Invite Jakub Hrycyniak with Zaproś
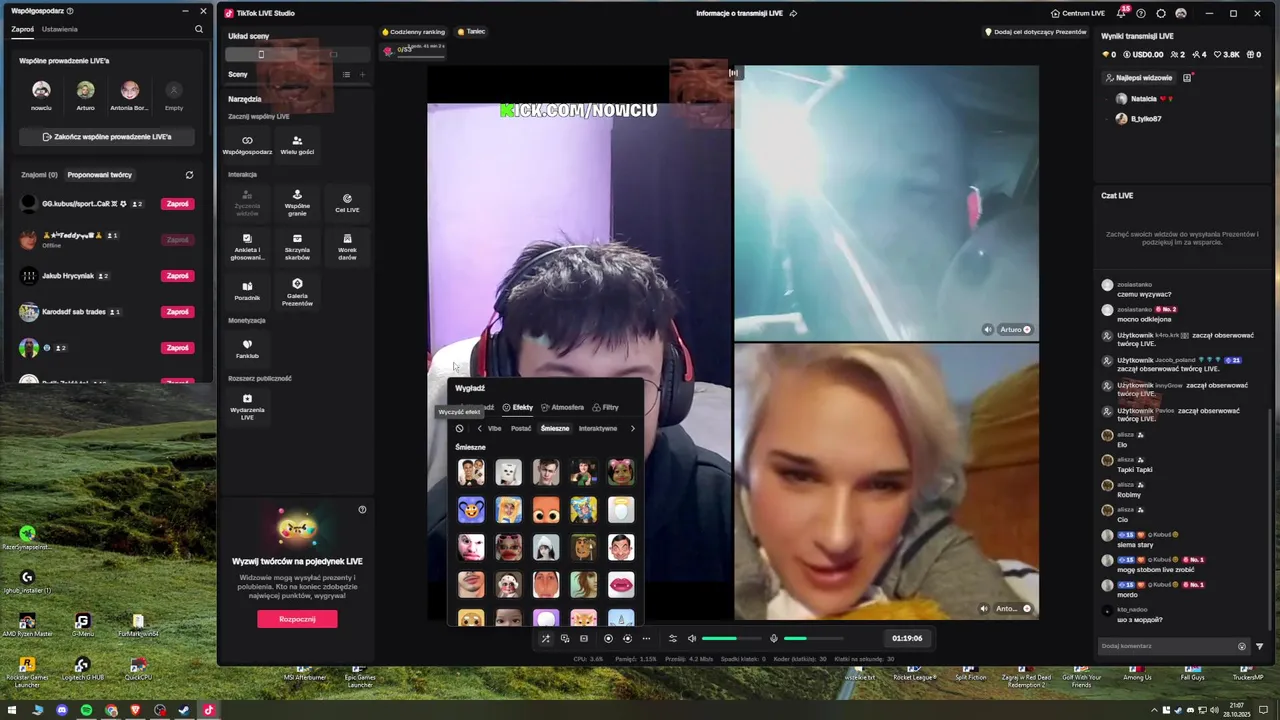The image size is (1280, 720). pos(178,276)
